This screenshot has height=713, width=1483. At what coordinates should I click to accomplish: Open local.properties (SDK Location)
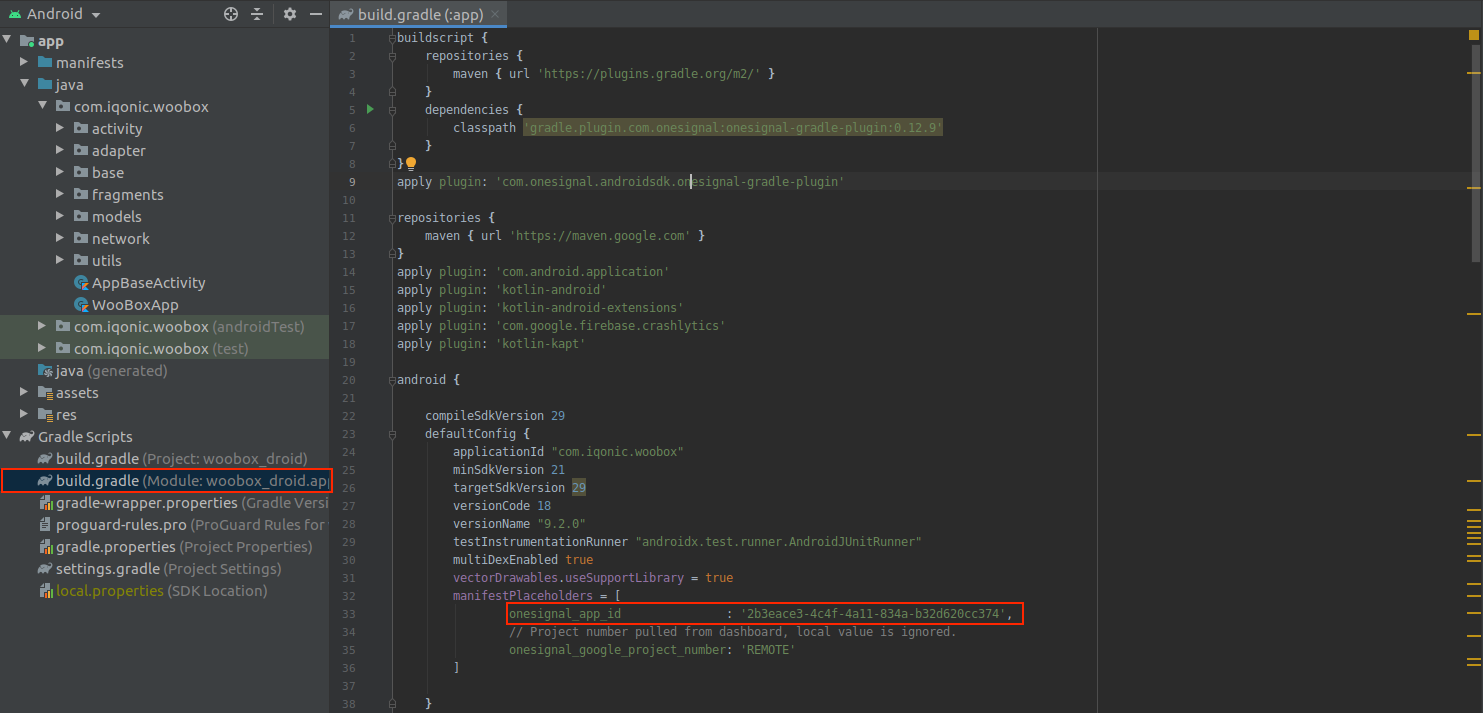pos(161,591)
